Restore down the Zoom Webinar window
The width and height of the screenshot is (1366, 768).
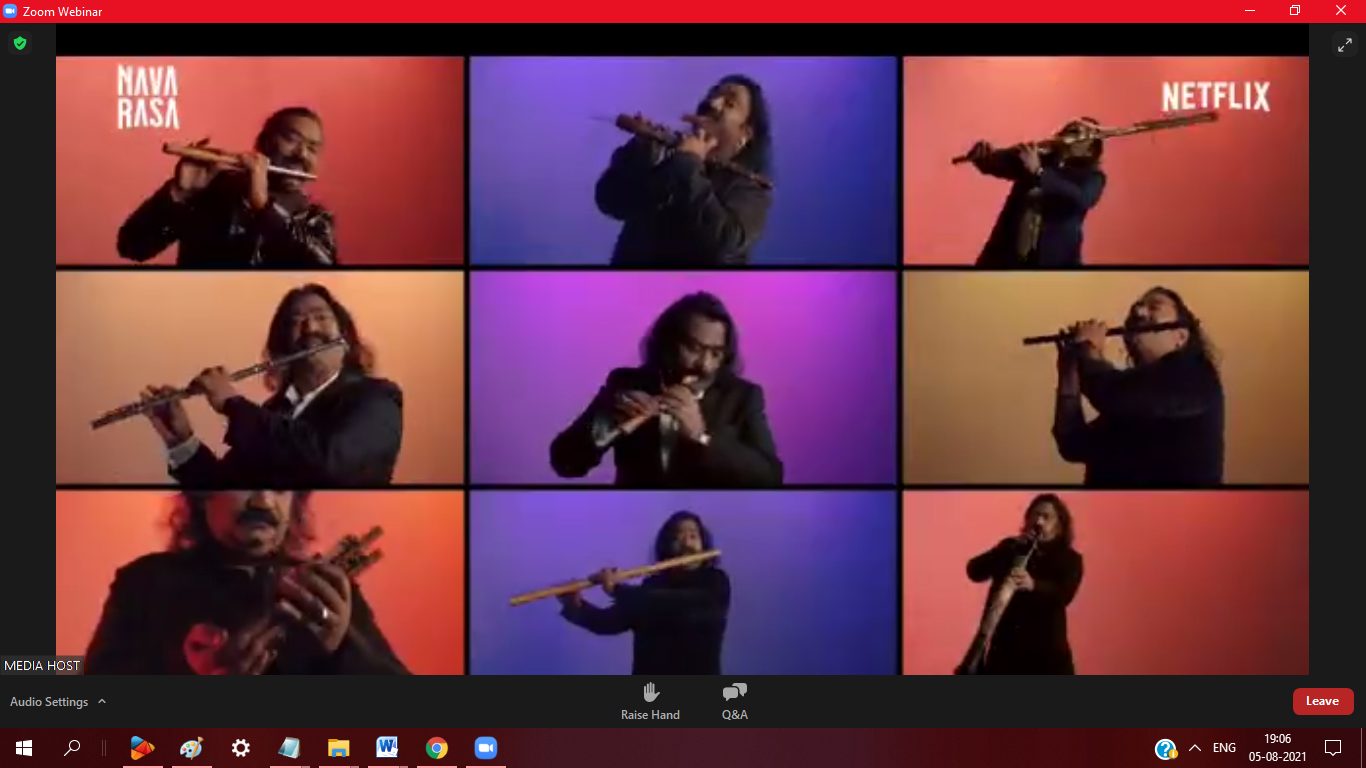pyautogui.click(x=1296, y=11)
